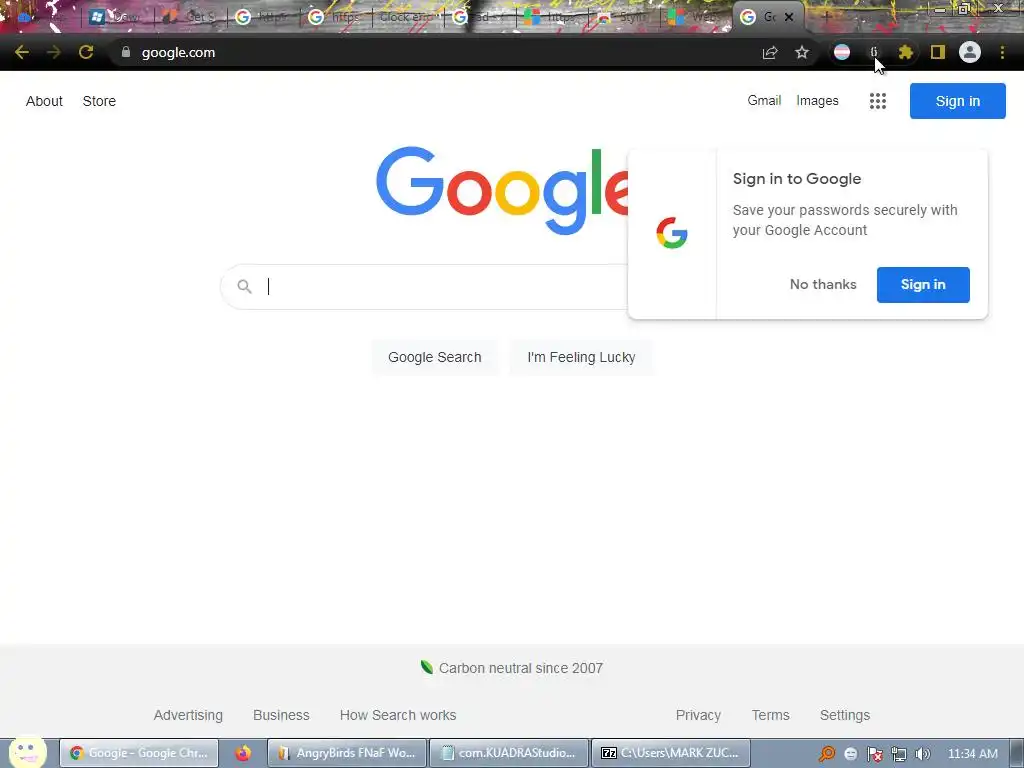
Task: Click the Google Search button
Action: 434,357
